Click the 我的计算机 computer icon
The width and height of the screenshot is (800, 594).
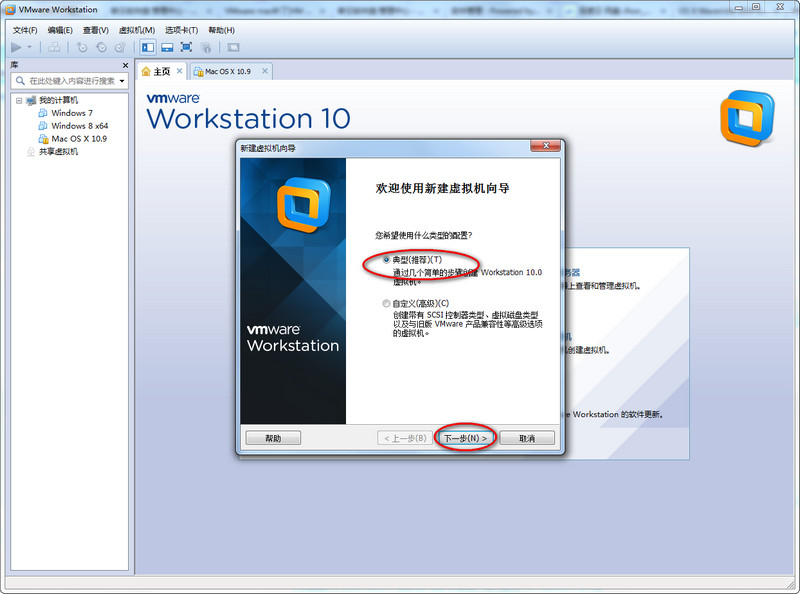31,100
